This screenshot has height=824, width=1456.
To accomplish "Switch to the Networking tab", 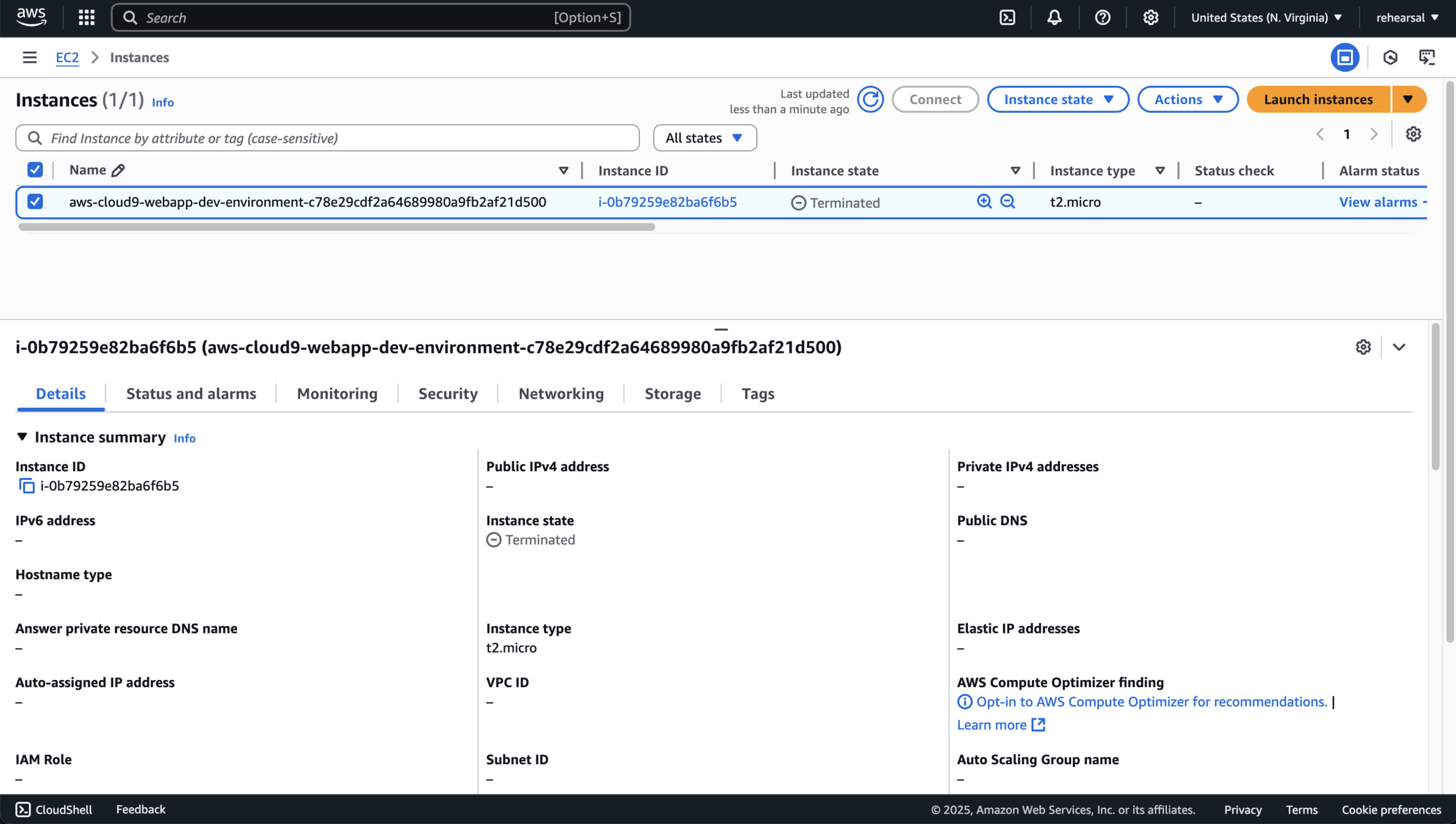I will coord(561,394).
